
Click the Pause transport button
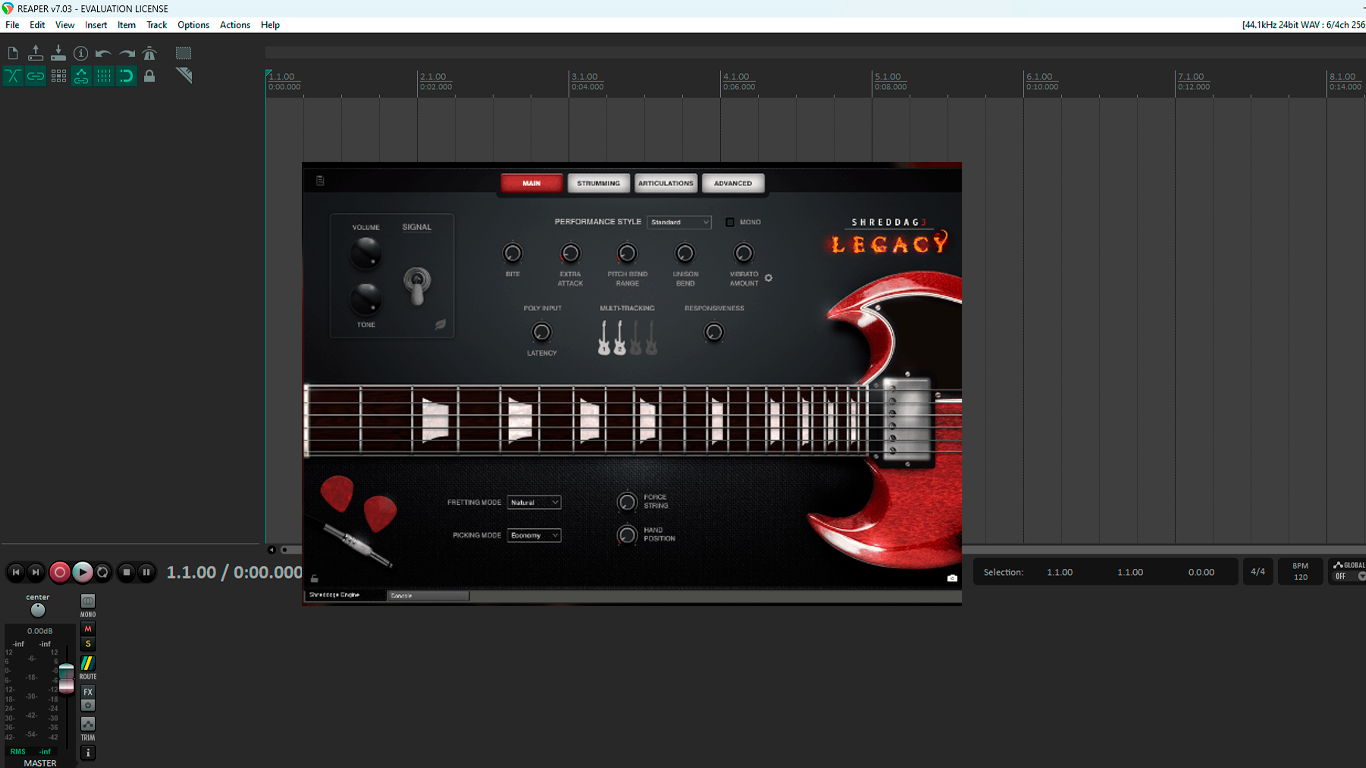pyautogui.click(x=147, y=572)
